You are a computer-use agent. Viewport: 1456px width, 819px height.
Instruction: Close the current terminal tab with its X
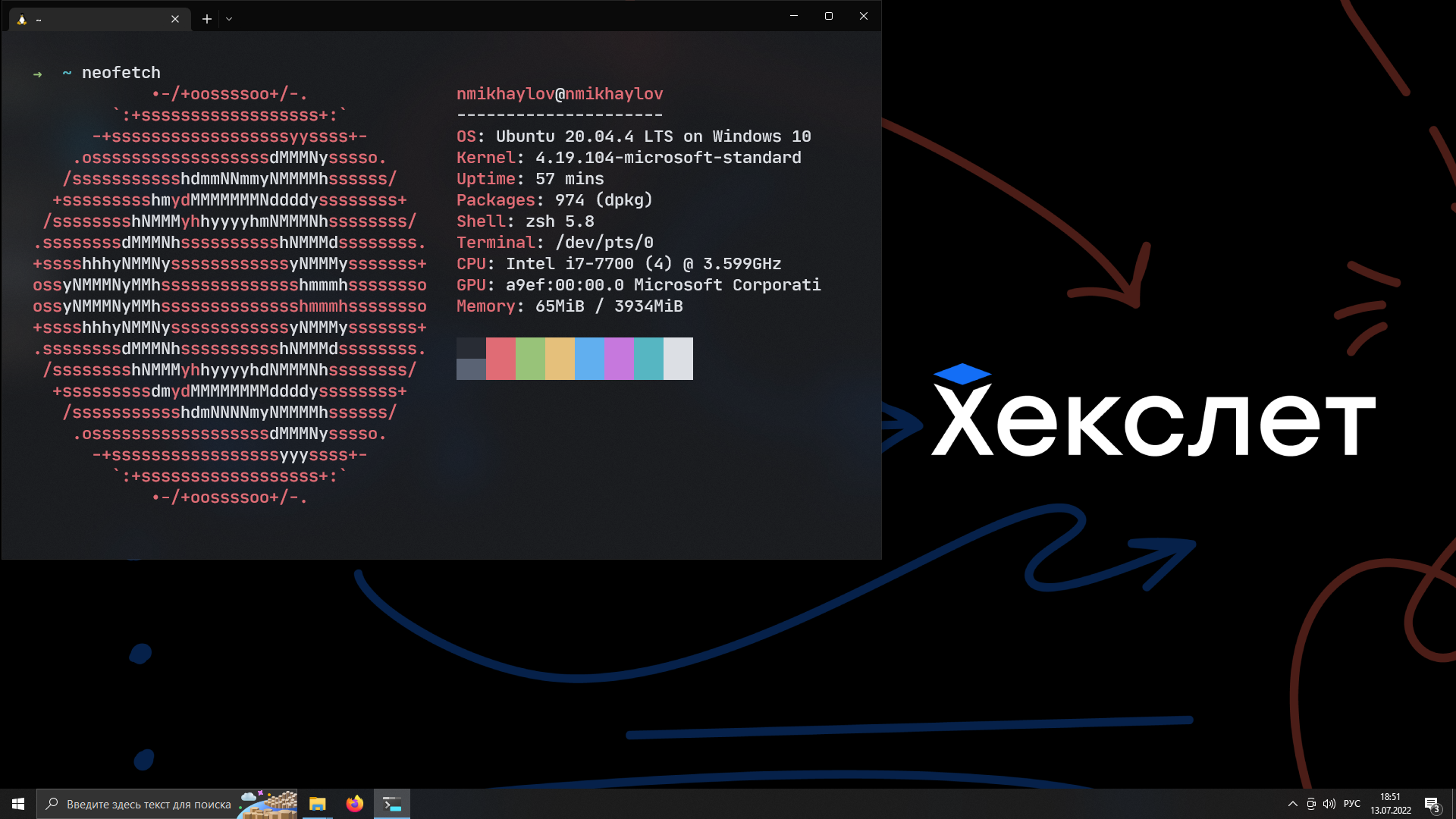click(x=175, y=19)
